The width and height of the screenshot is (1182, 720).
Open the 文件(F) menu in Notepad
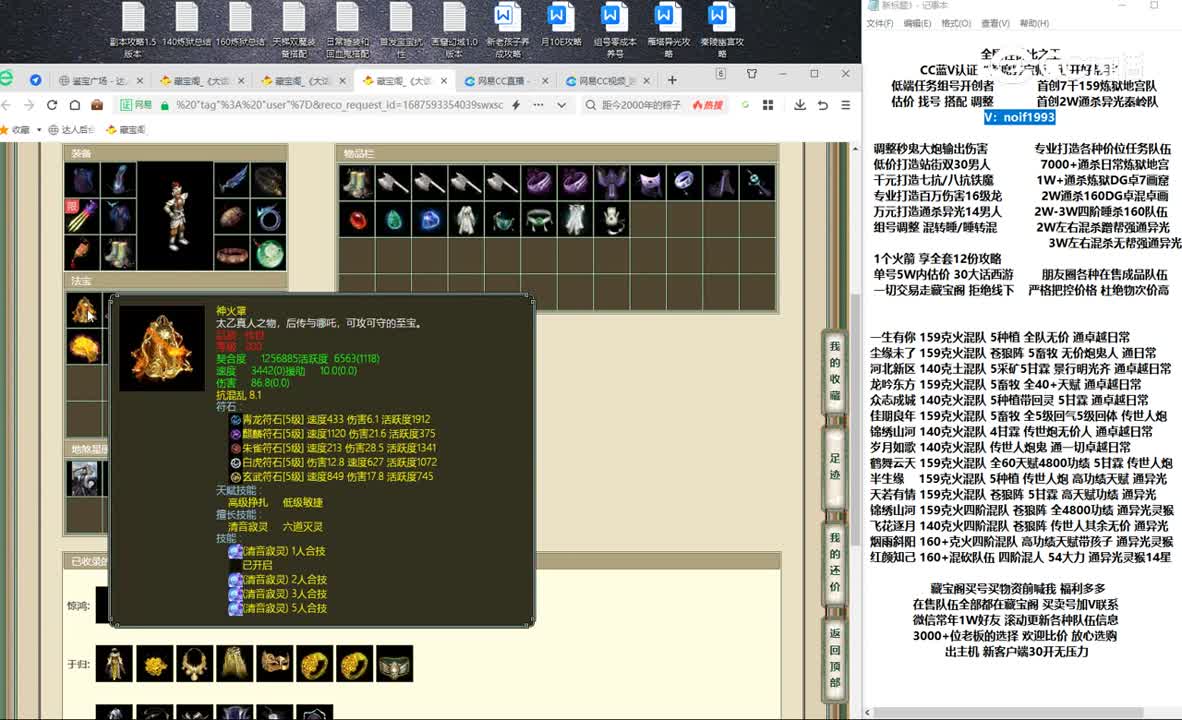(x=880, y=23)
